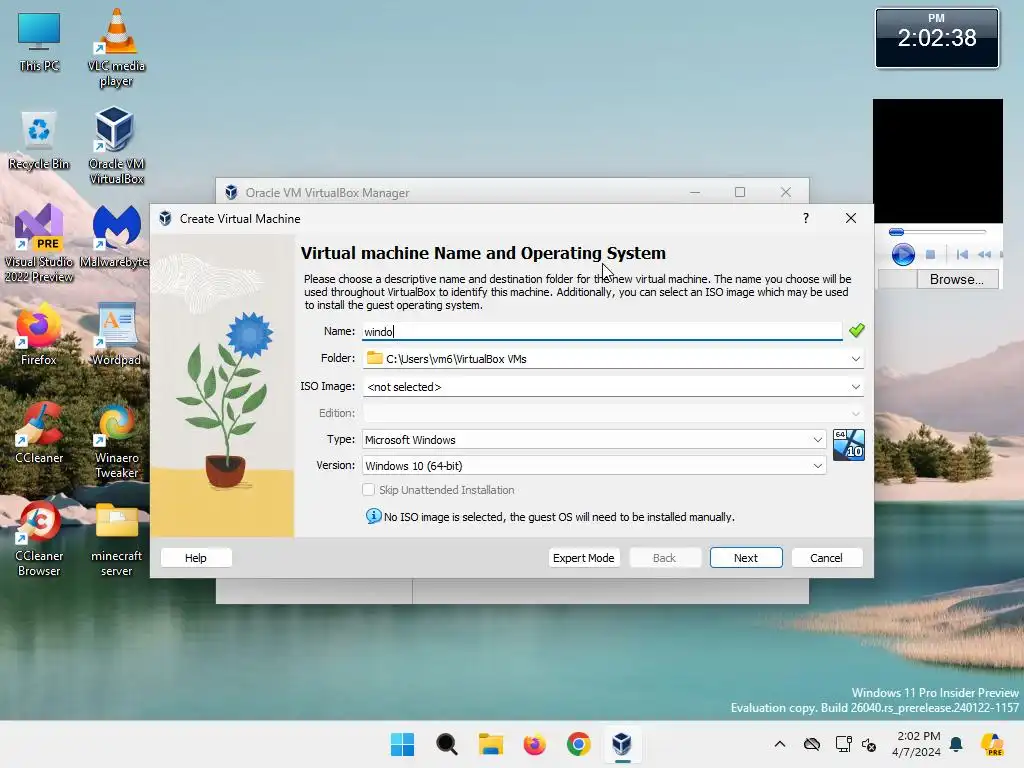The image size is (1024, 768).
Task: Click the question mark help button in dialog title bar
Action: [x=806, y=218]
